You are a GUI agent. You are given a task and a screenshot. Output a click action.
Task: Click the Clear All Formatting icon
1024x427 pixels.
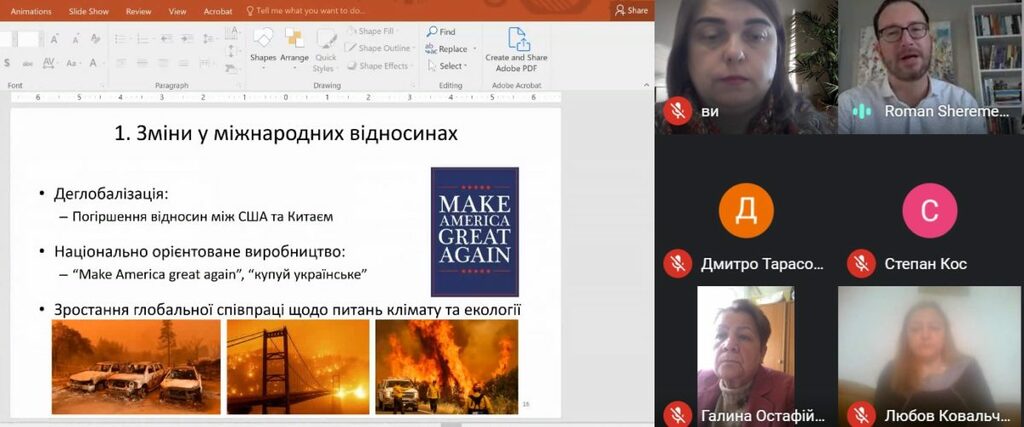tap(95, 39)
